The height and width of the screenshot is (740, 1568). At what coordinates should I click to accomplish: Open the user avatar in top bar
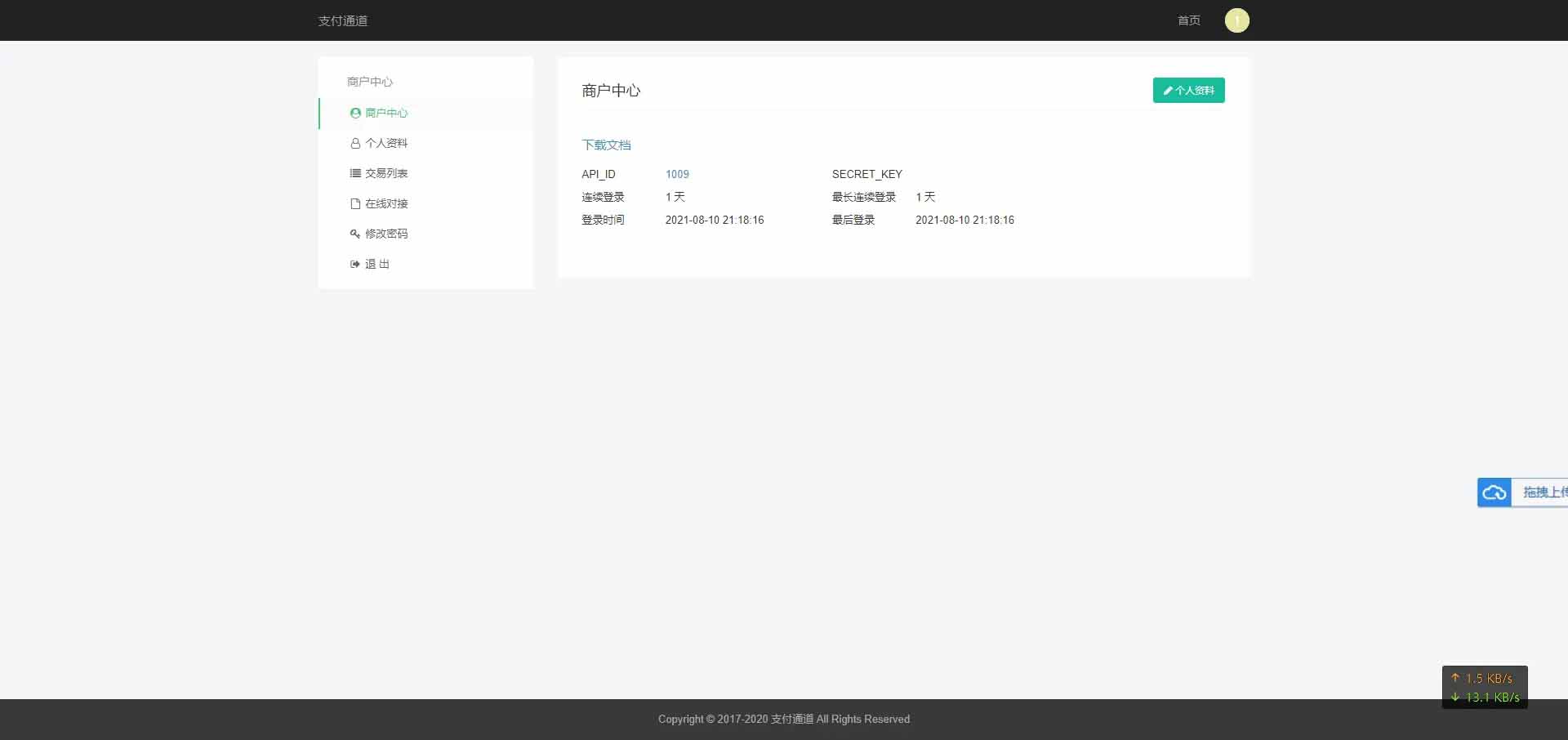coord(1236,20)
